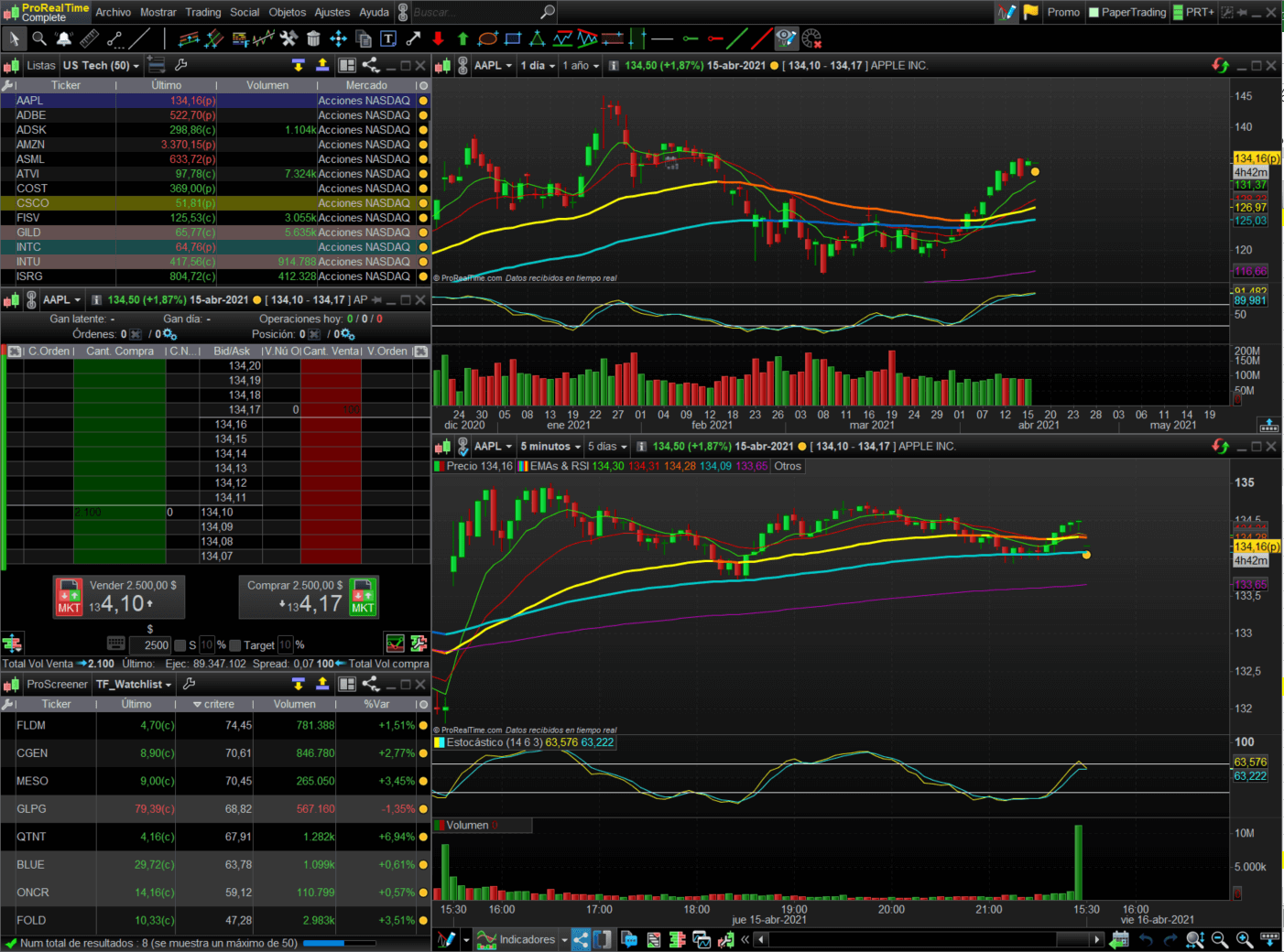Pick the ellipse drawing tool
Image resolution: width=1284 pixels, height=952 pixels.
487,38
